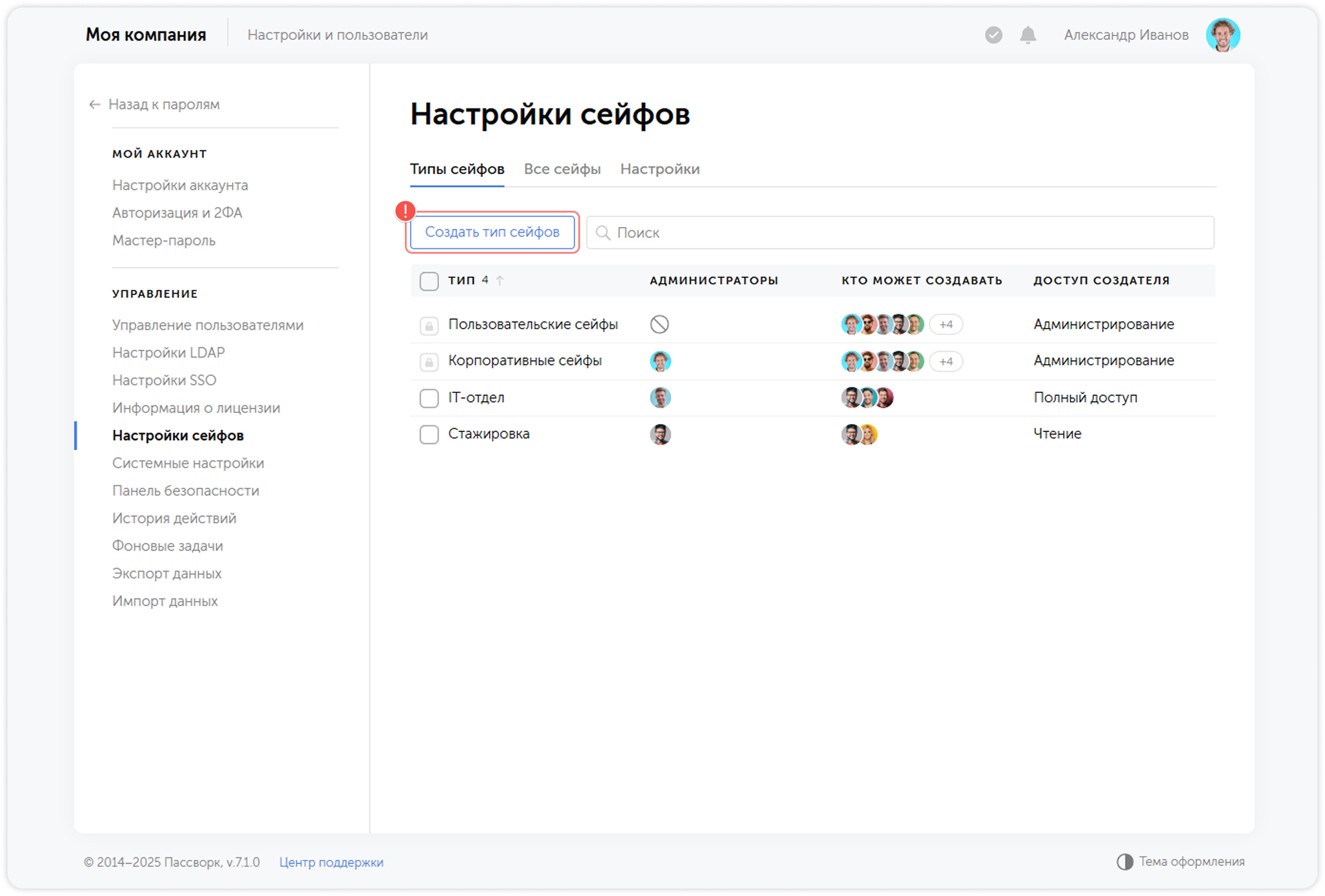Image resolution: width=1325 pixels, height=896 pixels.
Task: Click Настройки и пользователи header text
Action: coord(337,35)
